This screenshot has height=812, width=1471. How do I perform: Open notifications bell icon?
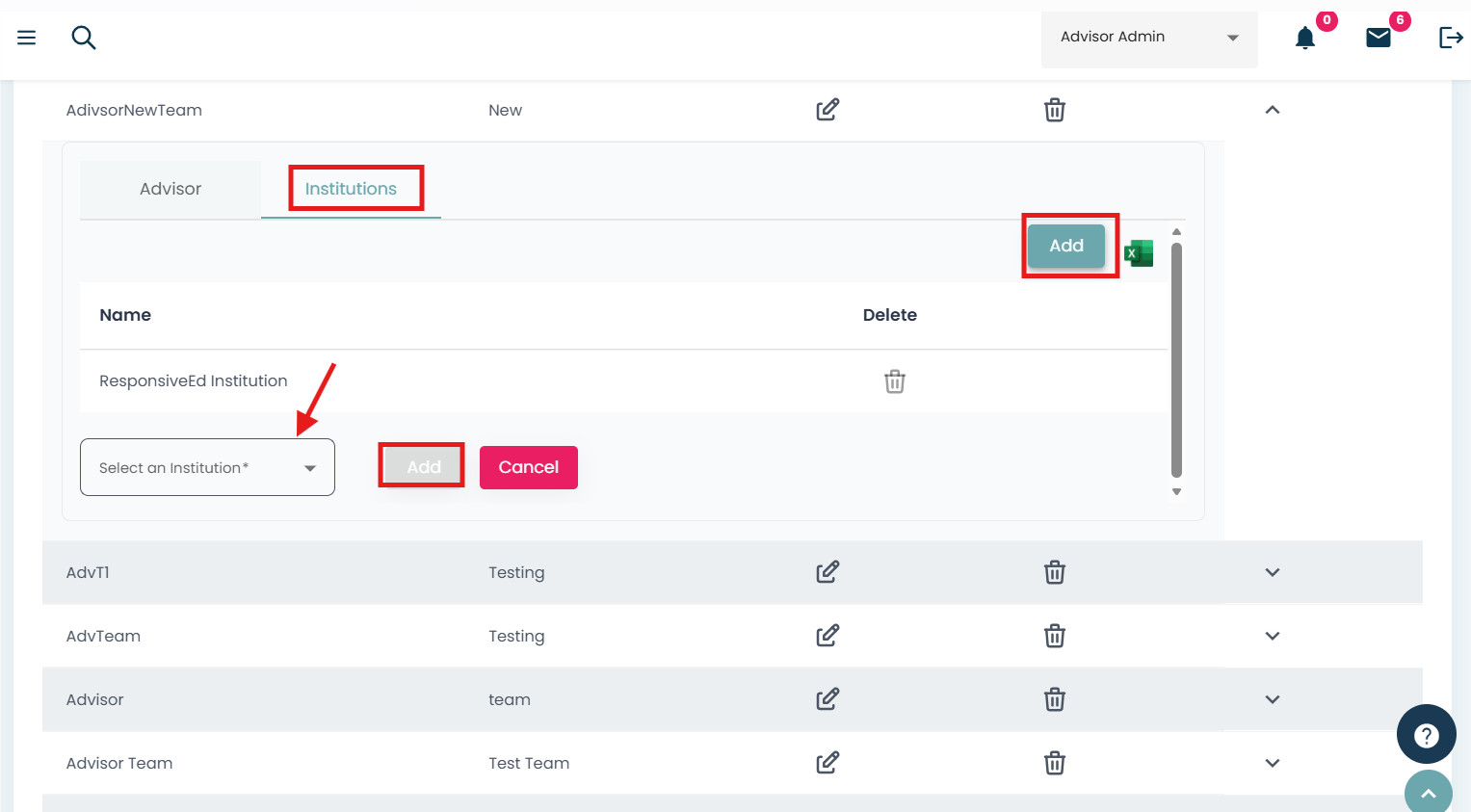pyautogui.click(x=1304, y=38)
